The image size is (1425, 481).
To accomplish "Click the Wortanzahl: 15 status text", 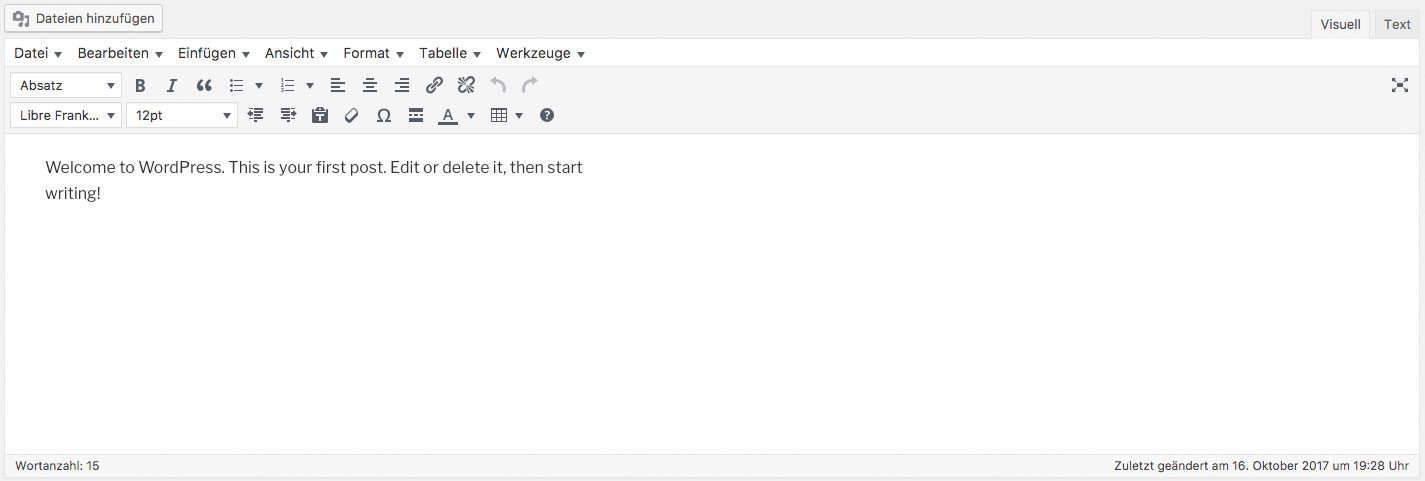I will (x=57, y=466).
